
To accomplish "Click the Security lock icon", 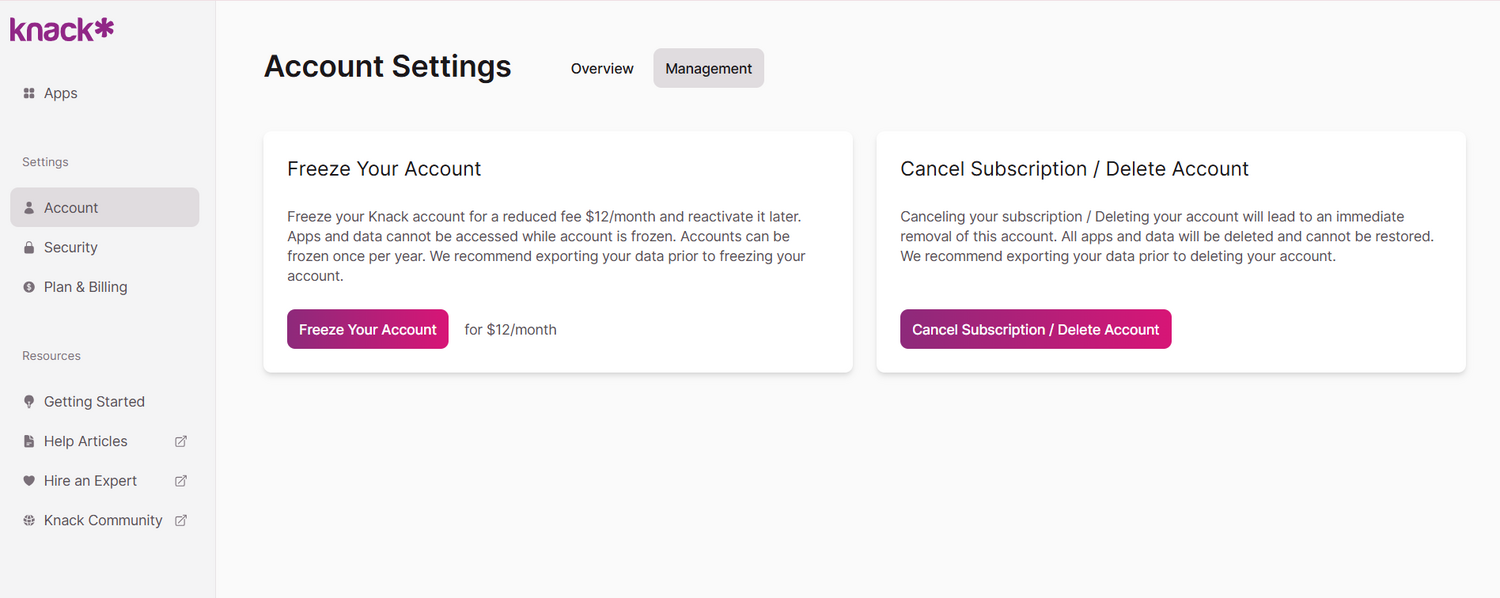I will pos(29,248).
